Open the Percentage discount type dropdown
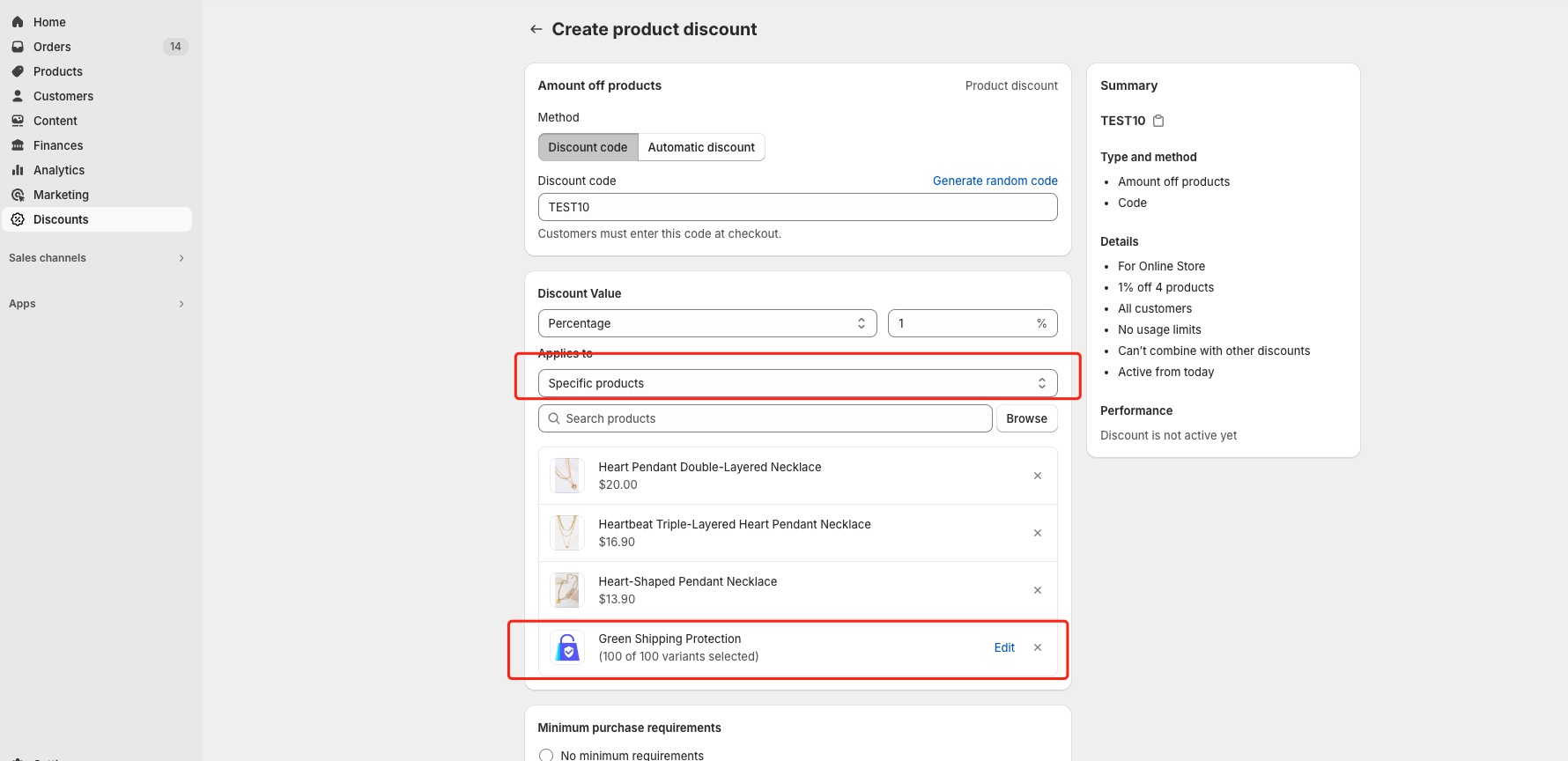Screen dimensions: 1568x761 [706, 323]
